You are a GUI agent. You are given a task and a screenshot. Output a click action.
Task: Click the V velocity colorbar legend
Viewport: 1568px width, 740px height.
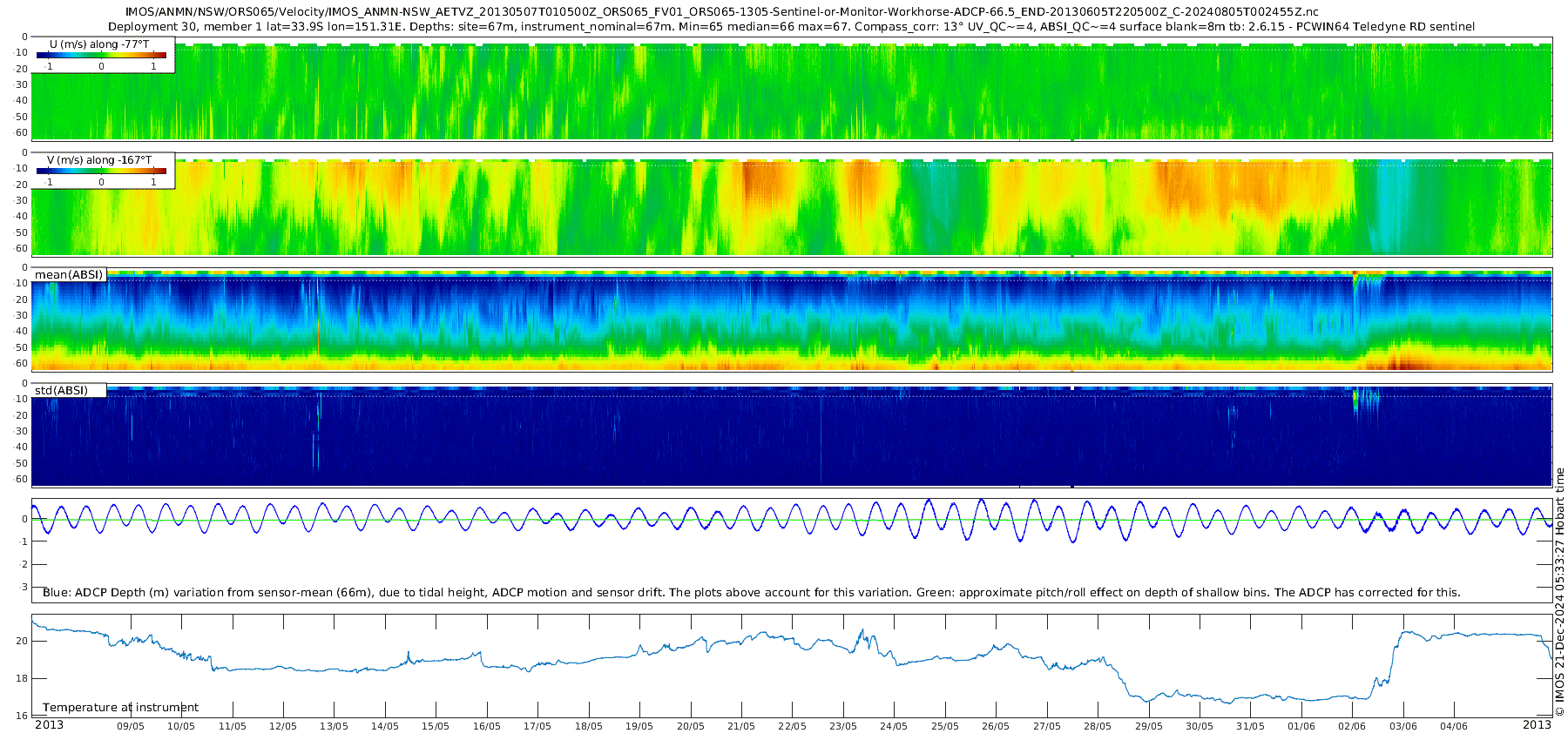(102, 173)
